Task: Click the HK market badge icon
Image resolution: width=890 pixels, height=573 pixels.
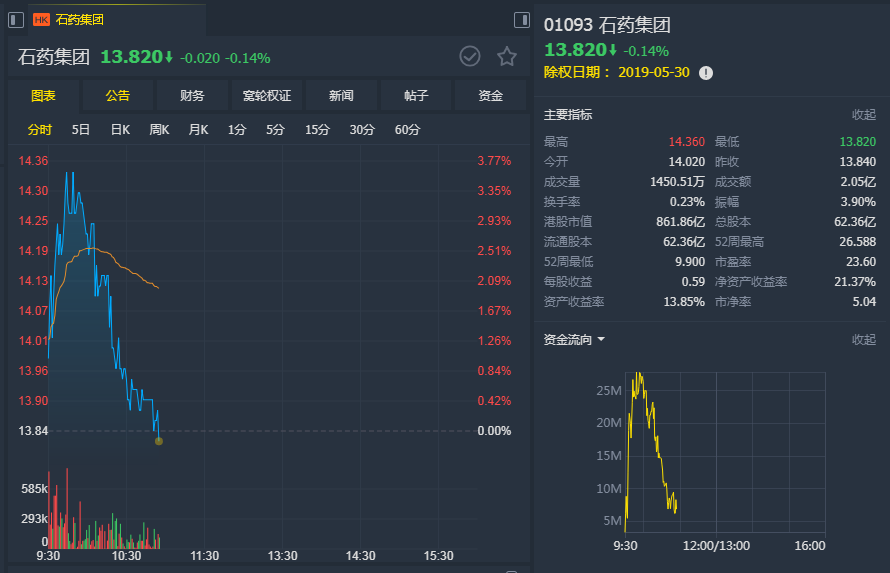Action: point(41,20)
